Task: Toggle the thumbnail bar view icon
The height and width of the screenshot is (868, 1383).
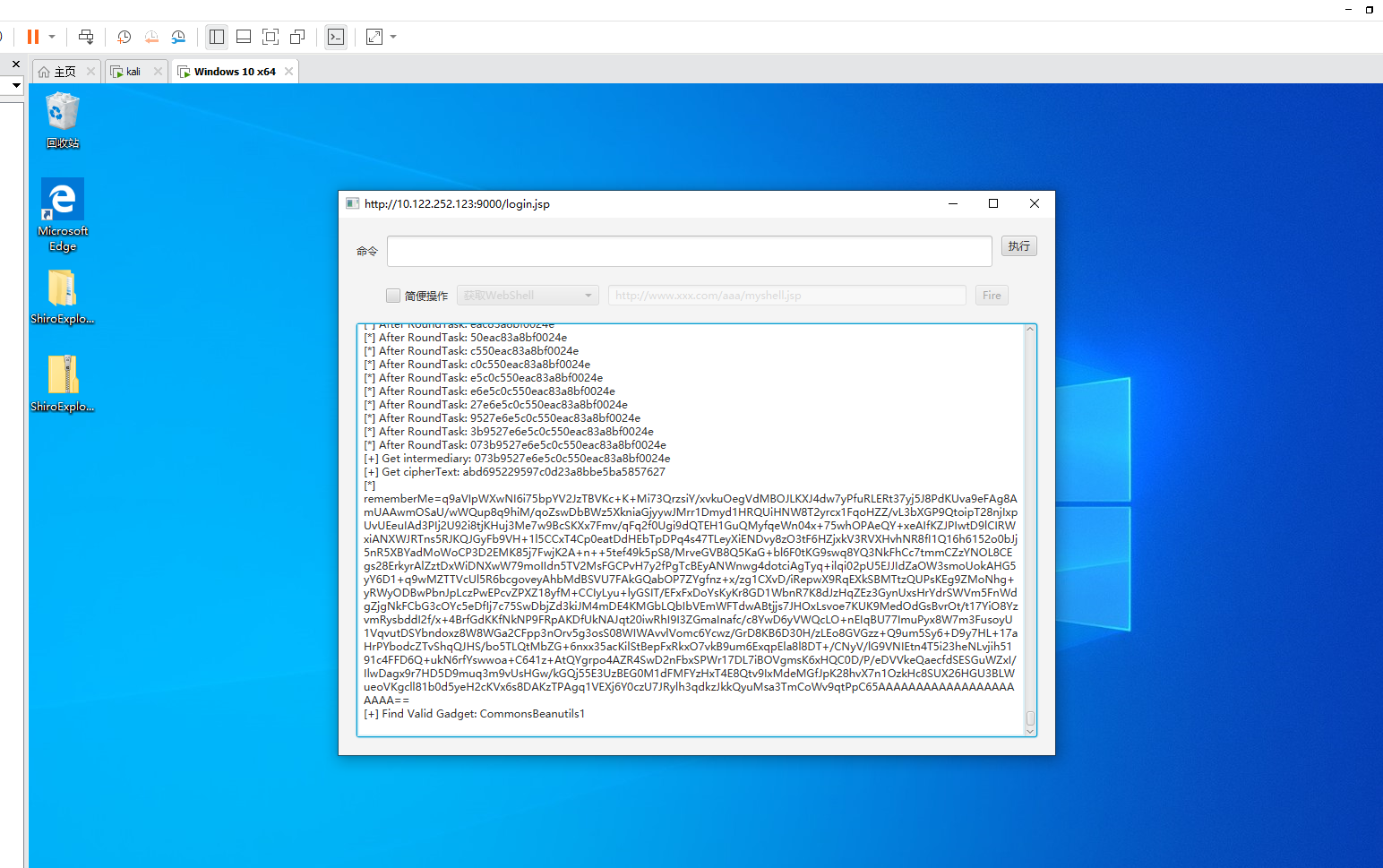Action: 244,37
